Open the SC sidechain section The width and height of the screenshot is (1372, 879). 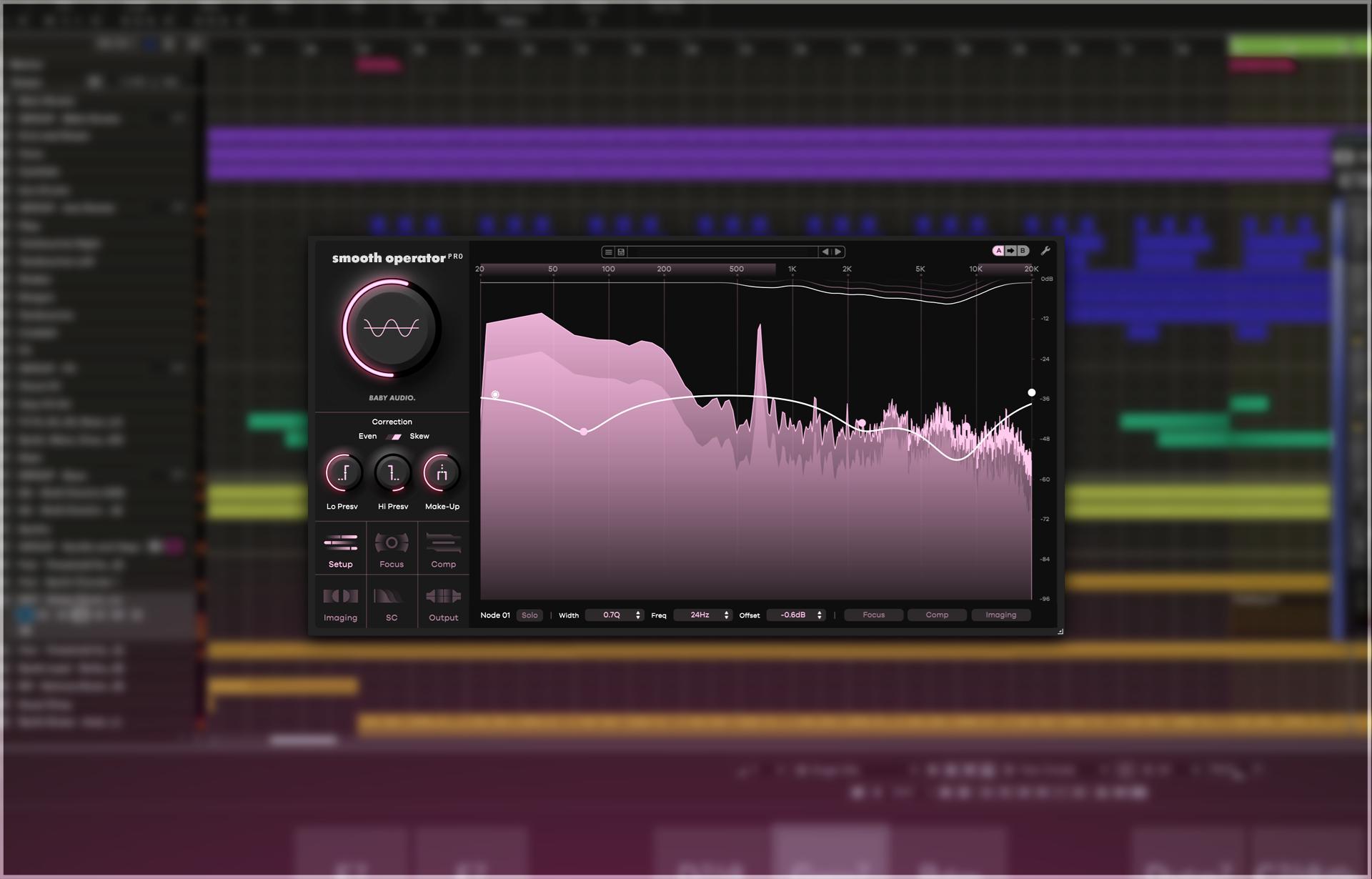pos(392,602)
